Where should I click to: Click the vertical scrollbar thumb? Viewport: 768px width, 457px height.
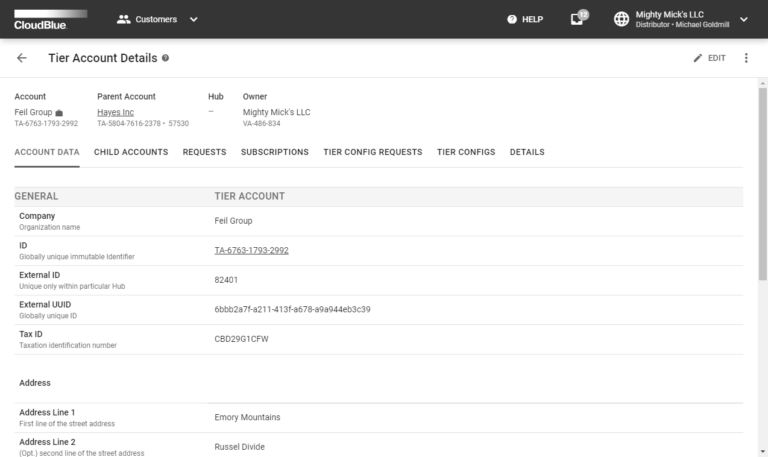click(763, 184)
